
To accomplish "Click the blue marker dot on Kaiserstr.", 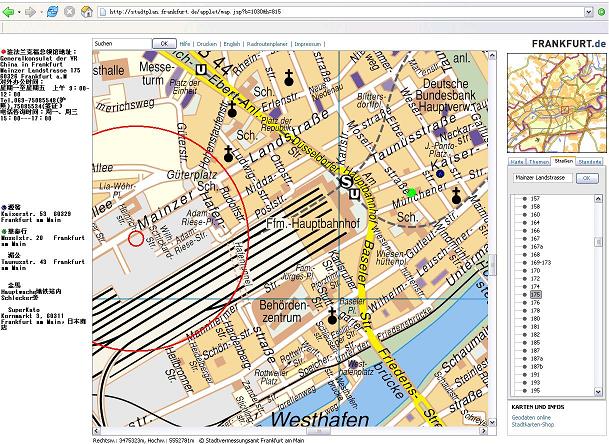I will [440, 174].
